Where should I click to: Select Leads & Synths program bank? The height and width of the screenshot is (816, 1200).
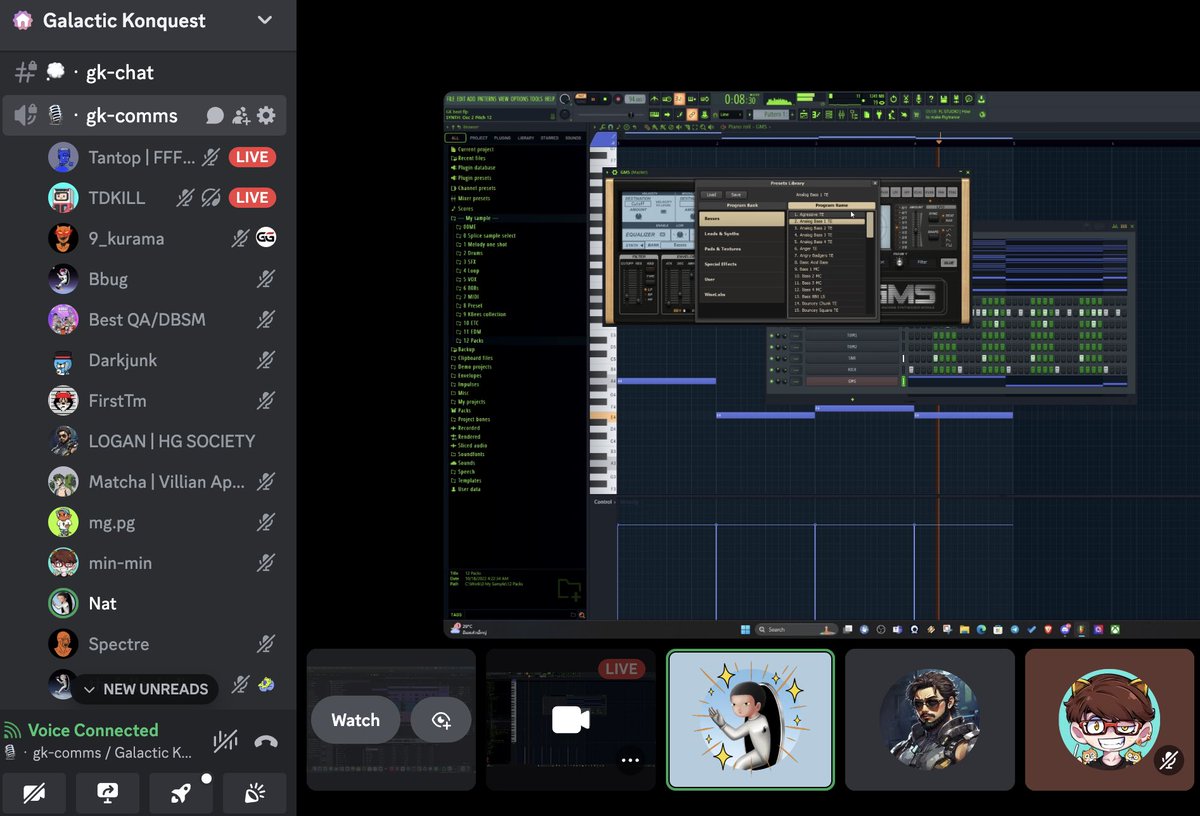[x=742, y=234]
